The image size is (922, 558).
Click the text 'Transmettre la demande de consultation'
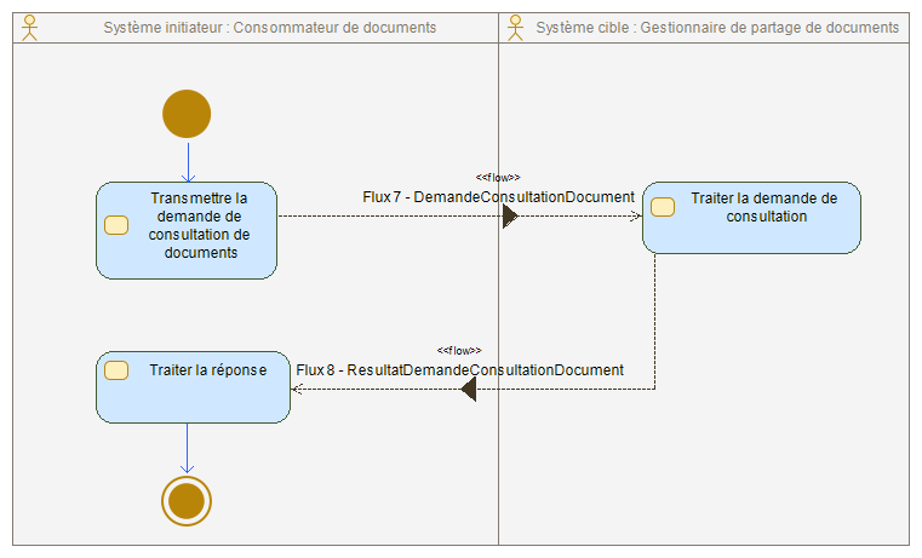click(199, 225)
